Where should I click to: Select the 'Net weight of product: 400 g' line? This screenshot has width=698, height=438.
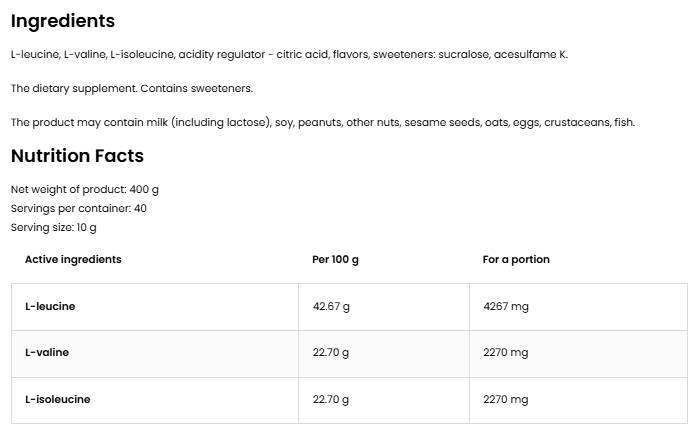[x=85, y=189]
